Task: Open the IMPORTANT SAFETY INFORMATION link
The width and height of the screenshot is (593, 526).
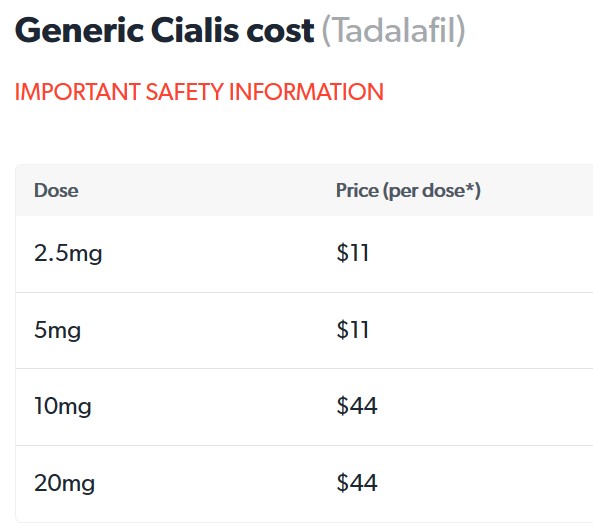Action: click(199, 92)
